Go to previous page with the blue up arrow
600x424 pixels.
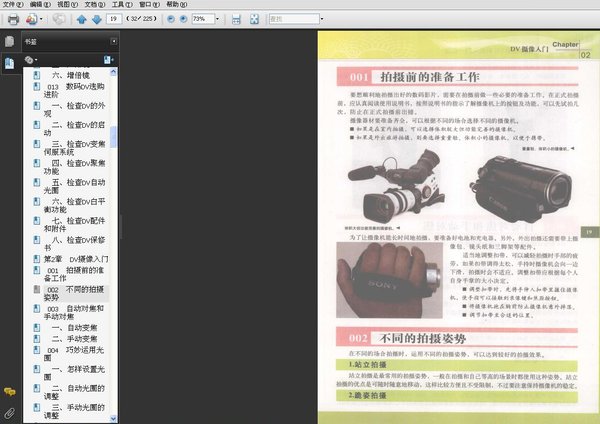(x=82, y=19)
